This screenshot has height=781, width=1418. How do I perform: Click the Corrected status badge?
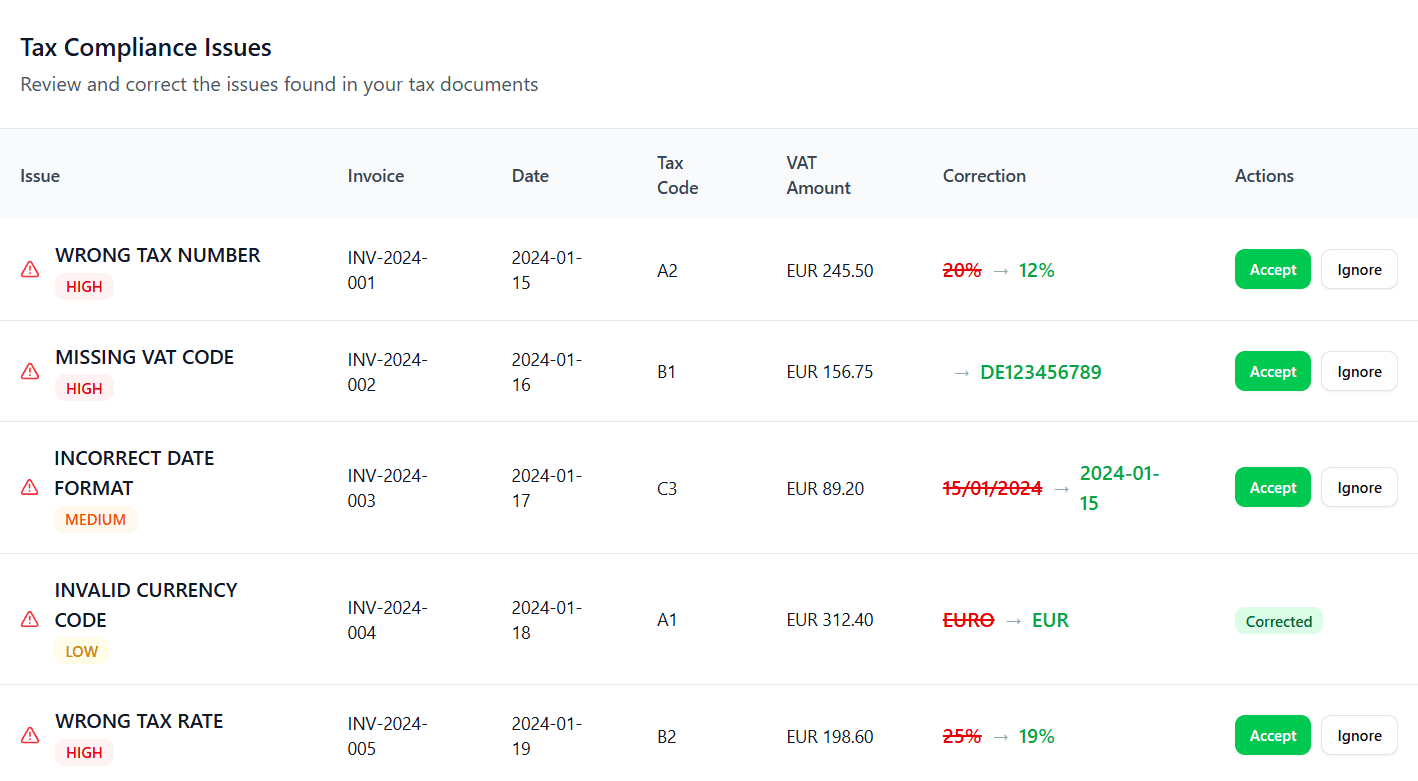pos(1279,621)
